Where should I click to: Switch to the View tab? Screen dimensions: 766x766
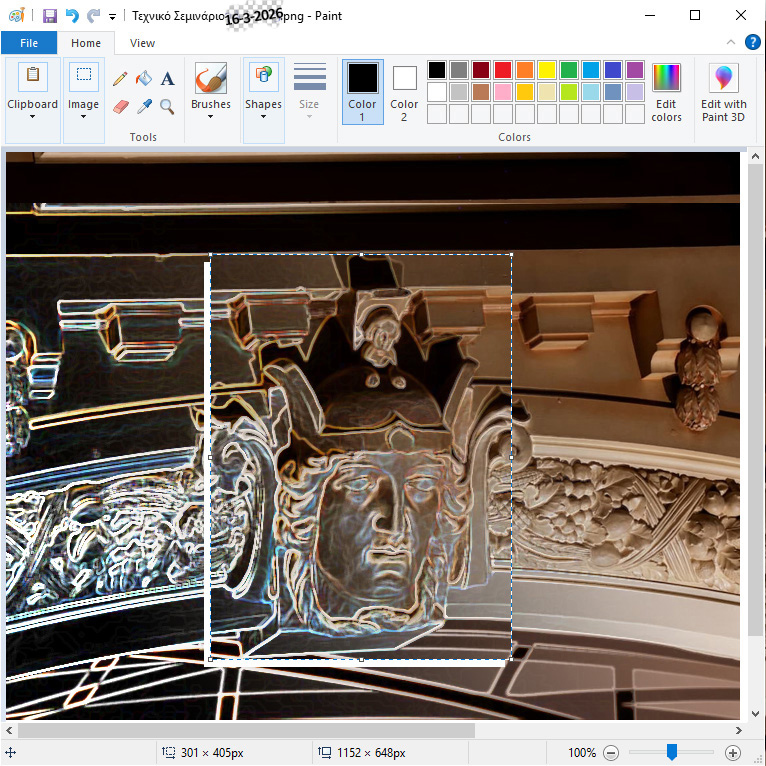point(142,43)
